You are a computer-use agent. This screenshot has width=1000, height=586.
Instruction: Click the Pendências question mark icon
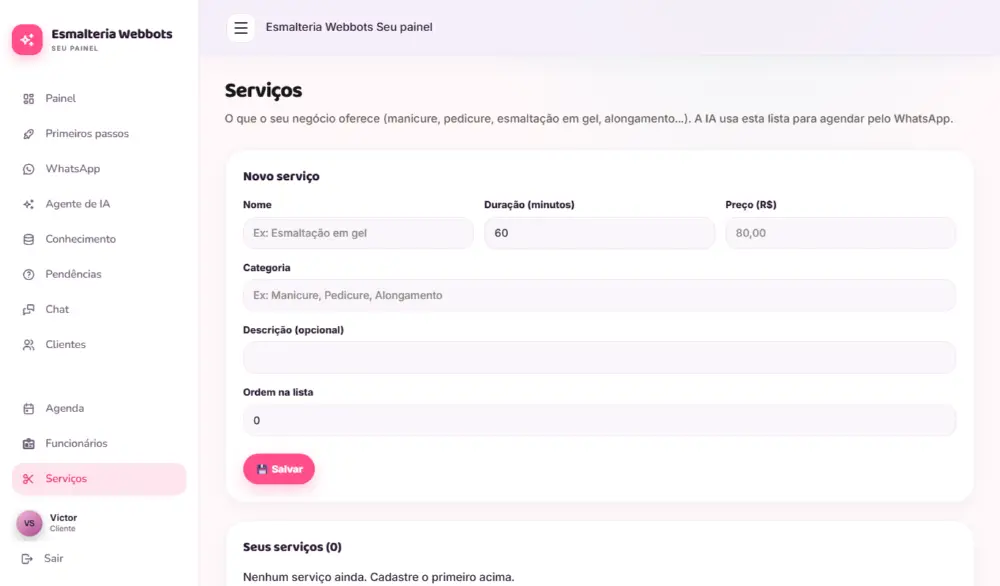tap(29, 274)
